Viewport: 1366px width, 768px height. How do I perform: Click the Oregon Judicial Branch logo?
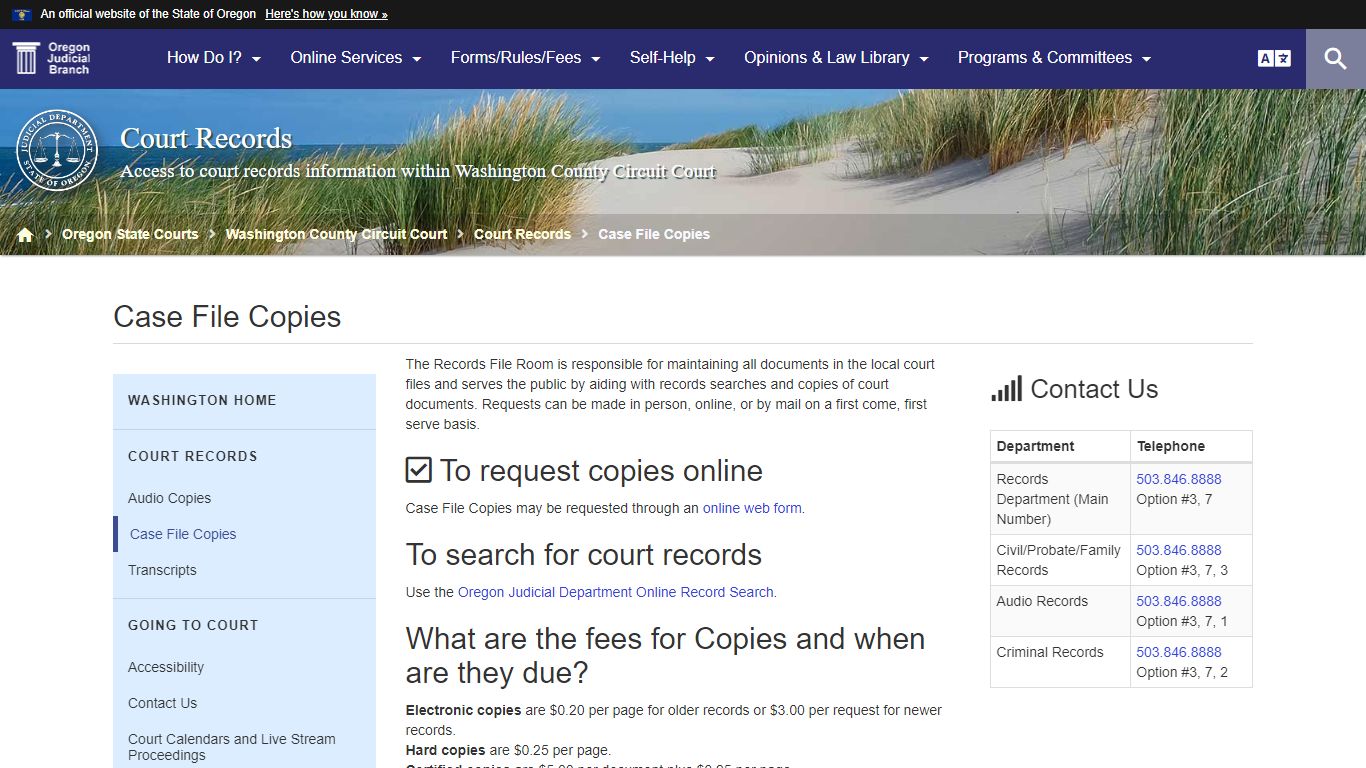52,58
